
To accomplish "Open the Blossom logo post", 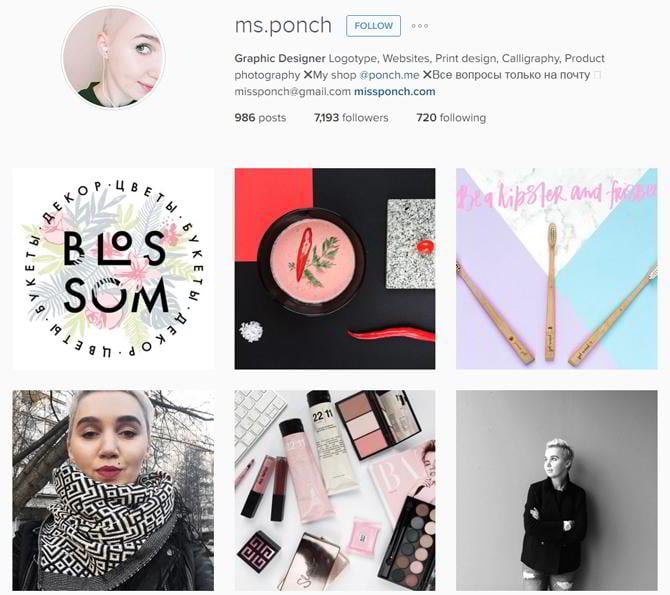I will pos(113,269).
